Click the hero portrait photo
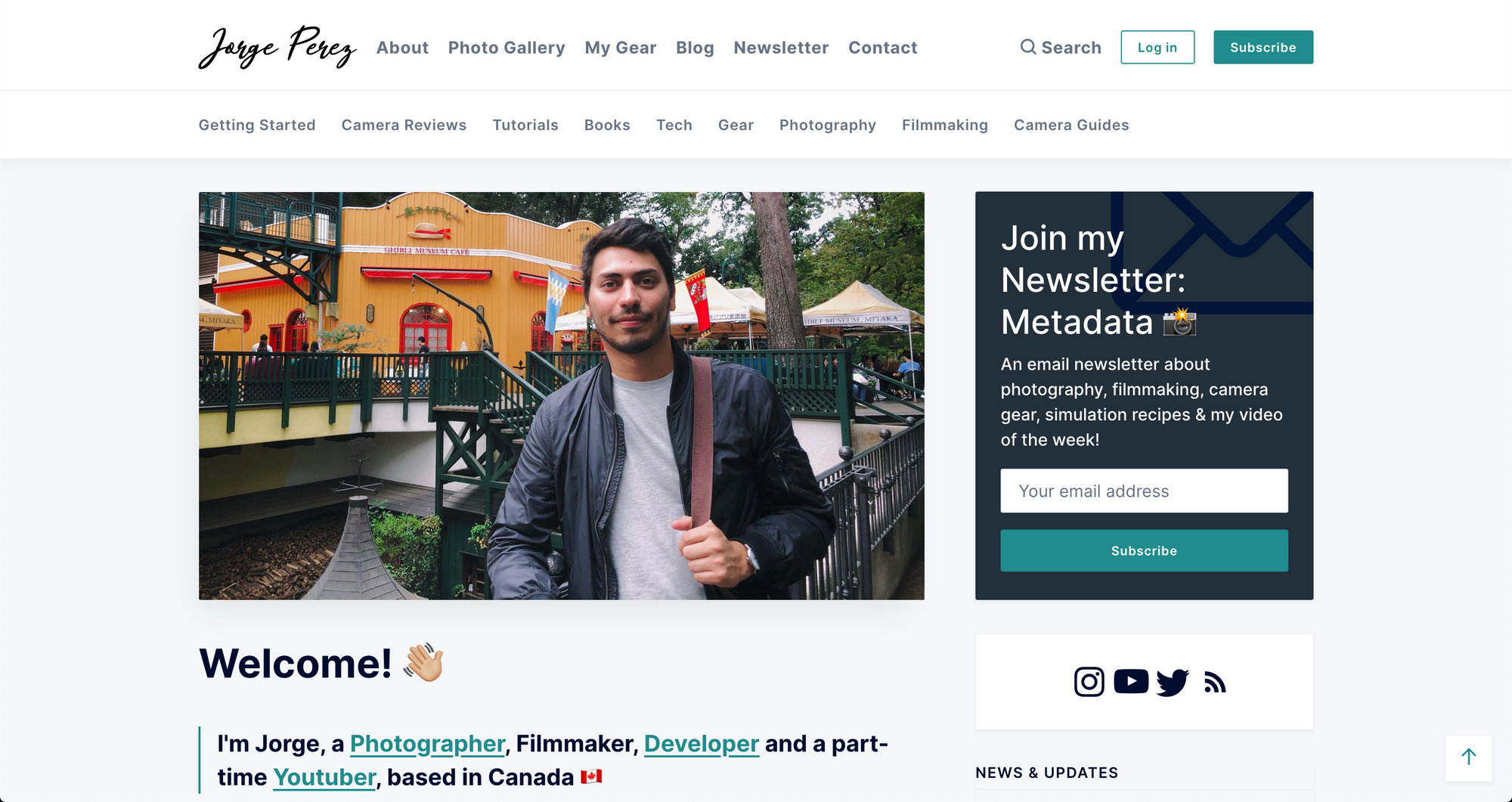This screenshot has height=802, width=1512. [x=561, y=395]
